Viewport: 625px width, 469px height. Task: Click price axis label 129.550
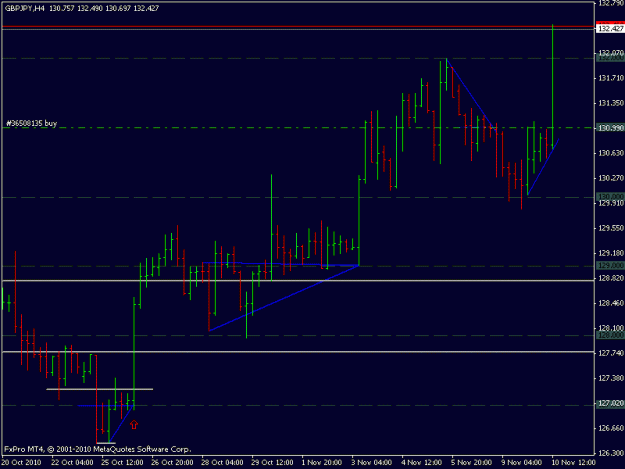(x=610, y=228)
